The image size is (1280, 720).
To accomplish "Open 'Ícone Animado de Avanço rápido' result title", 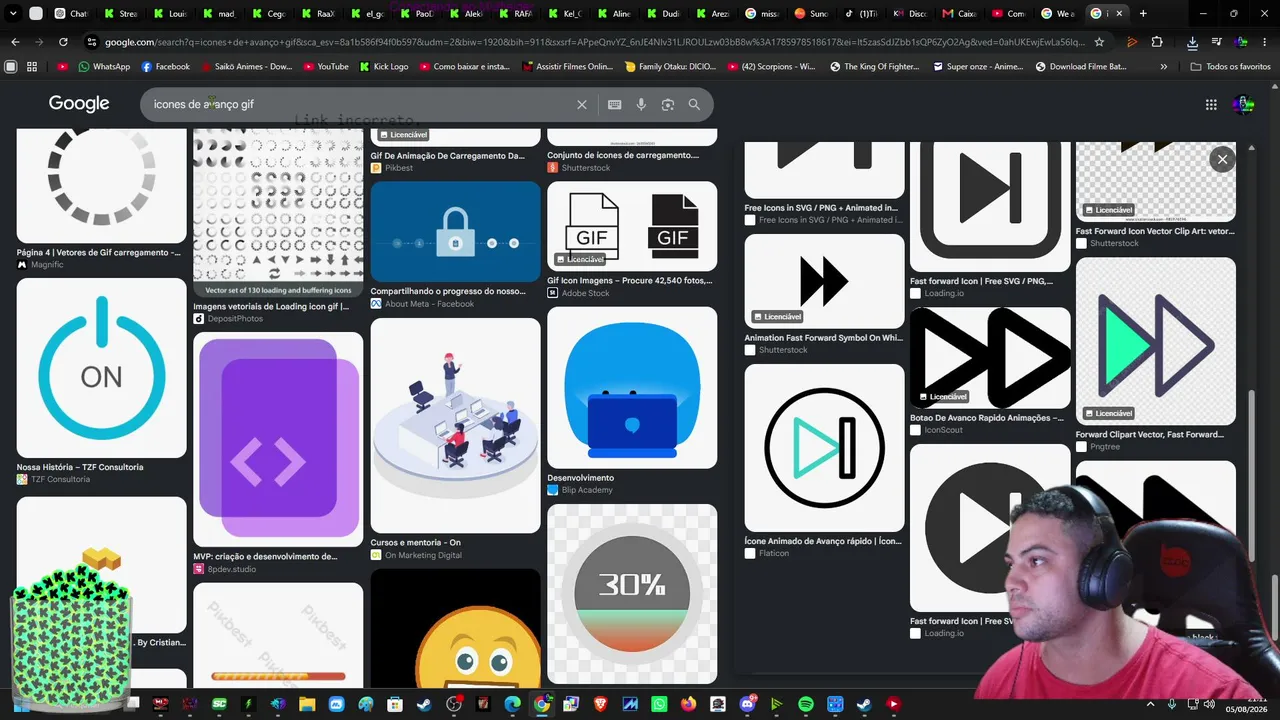I will pos(823,541).
